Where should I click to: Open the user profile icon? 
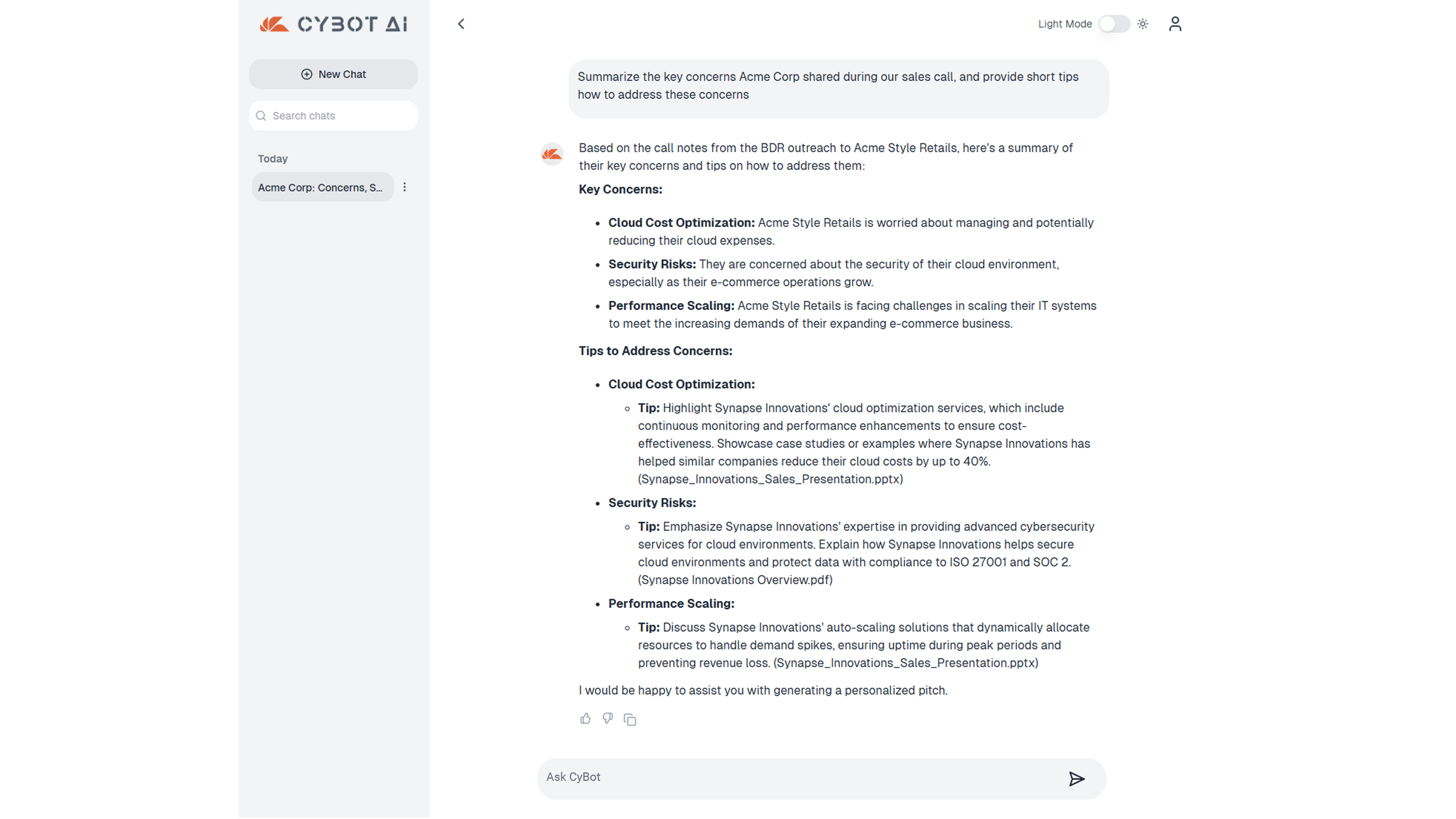click(x=1175, y=24)
